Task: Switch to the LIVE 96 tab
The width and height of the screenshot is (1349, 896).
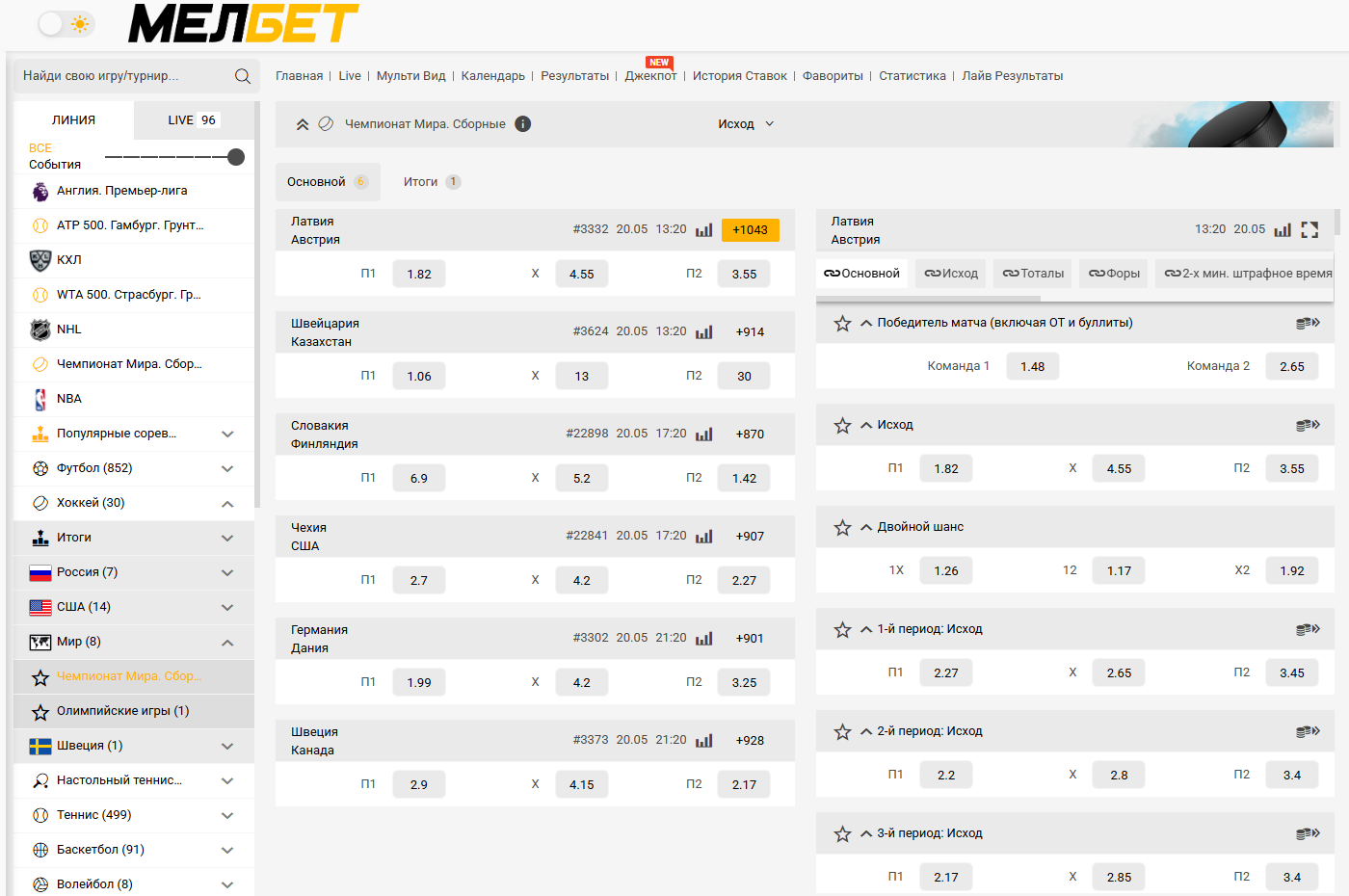Action: pyautogui.click(x=194, y=120)
